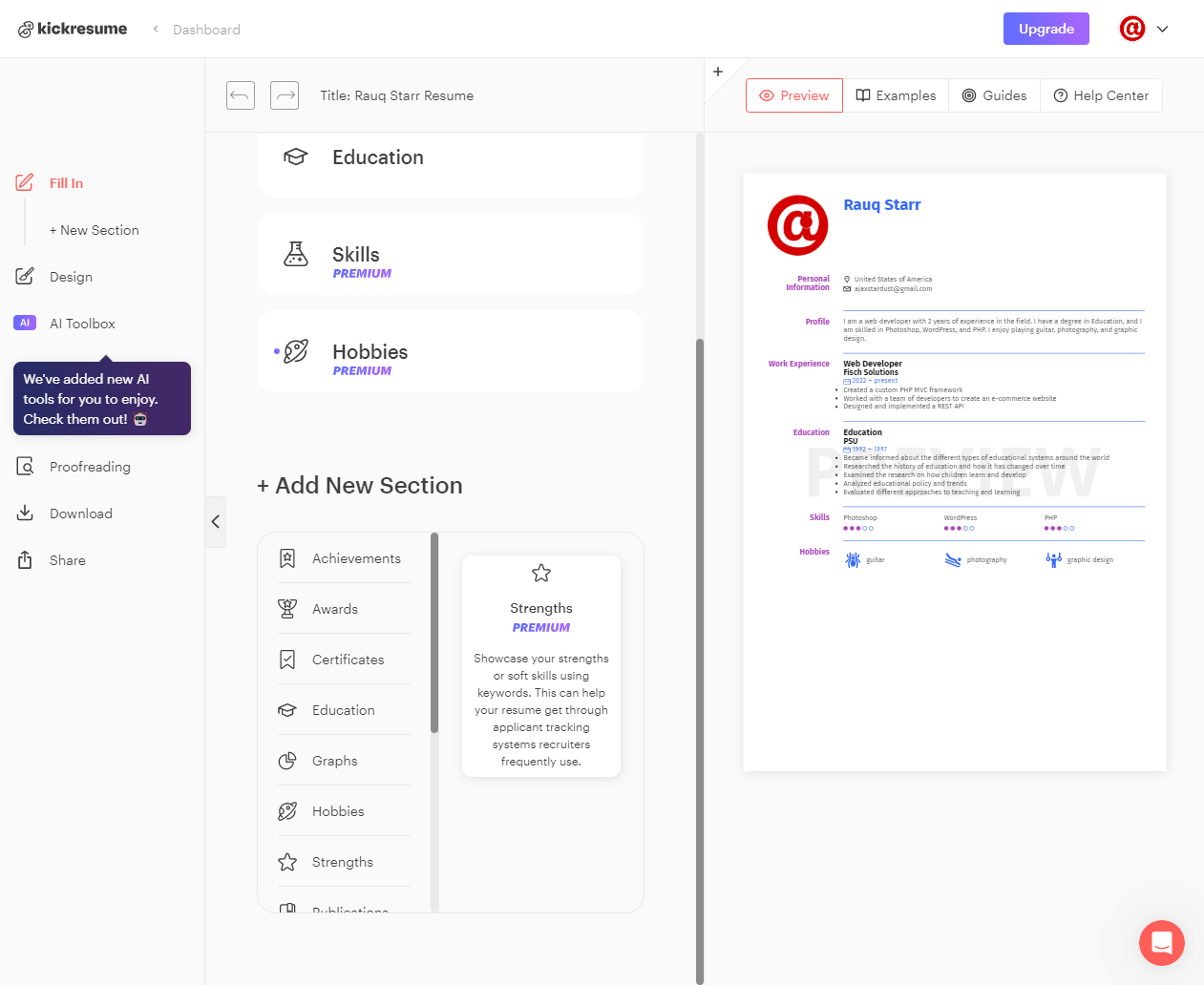Click the Strengths star icon in list
The height and width of the screenshot is (985, 1204).
click(x=287, y=862)
